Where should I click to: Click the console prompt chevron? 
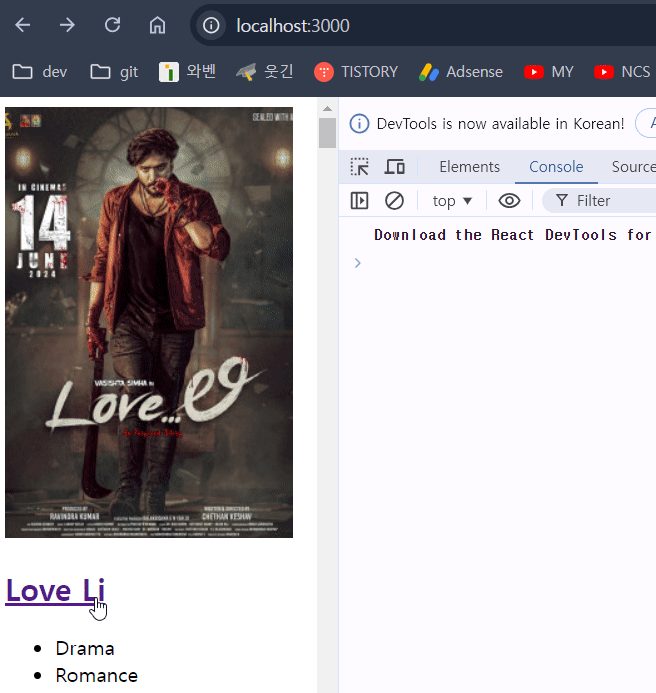pyautogui.click(x=358, y=263)
